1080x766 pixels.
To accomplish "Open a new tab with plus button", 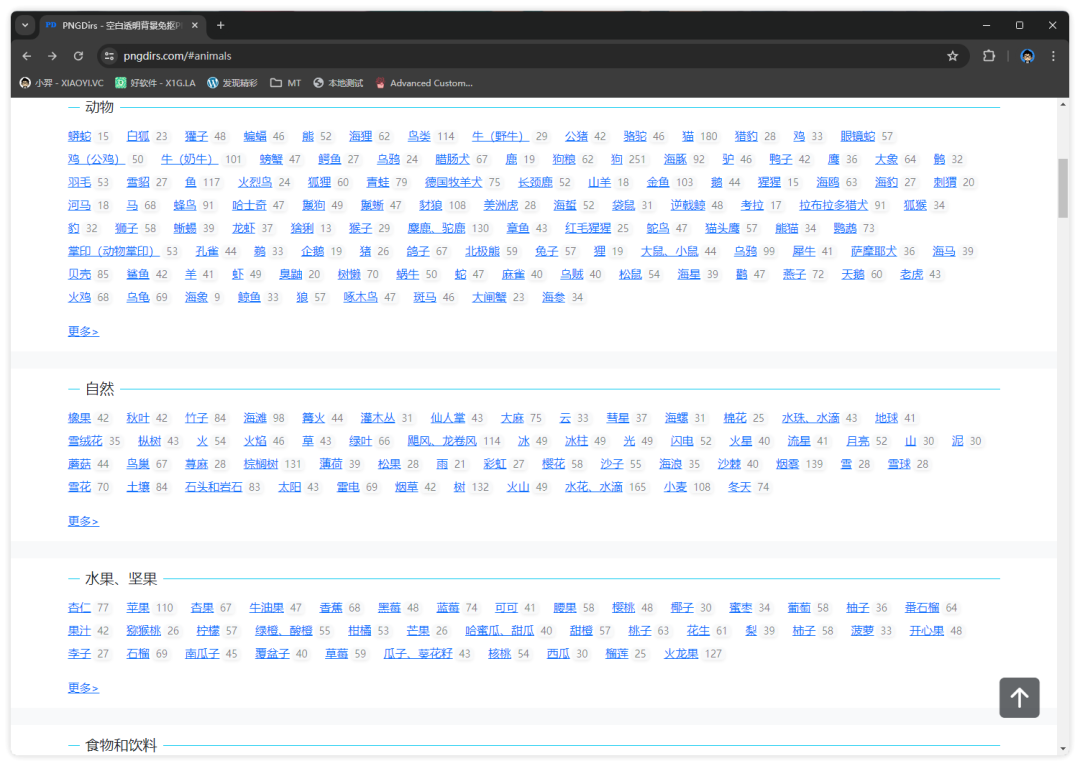I will click(x=221, y=25).
